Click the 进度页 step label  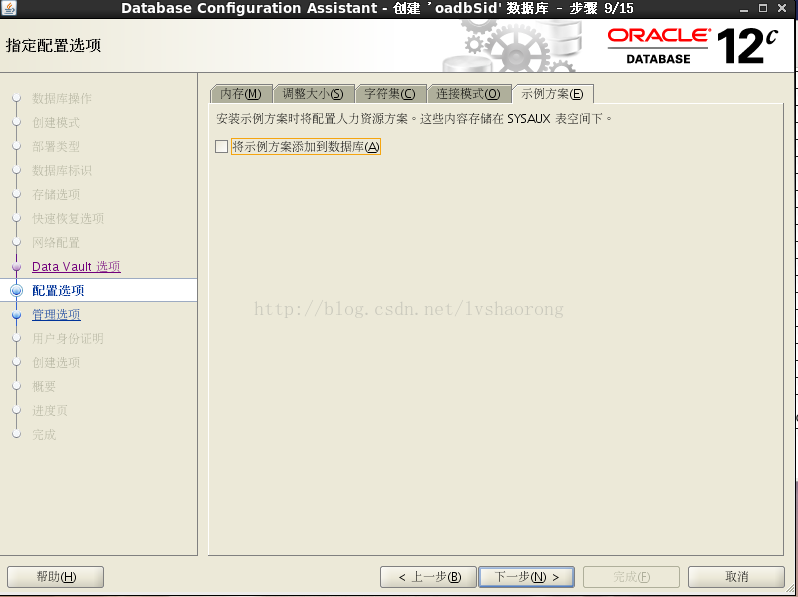coord(50,410)
